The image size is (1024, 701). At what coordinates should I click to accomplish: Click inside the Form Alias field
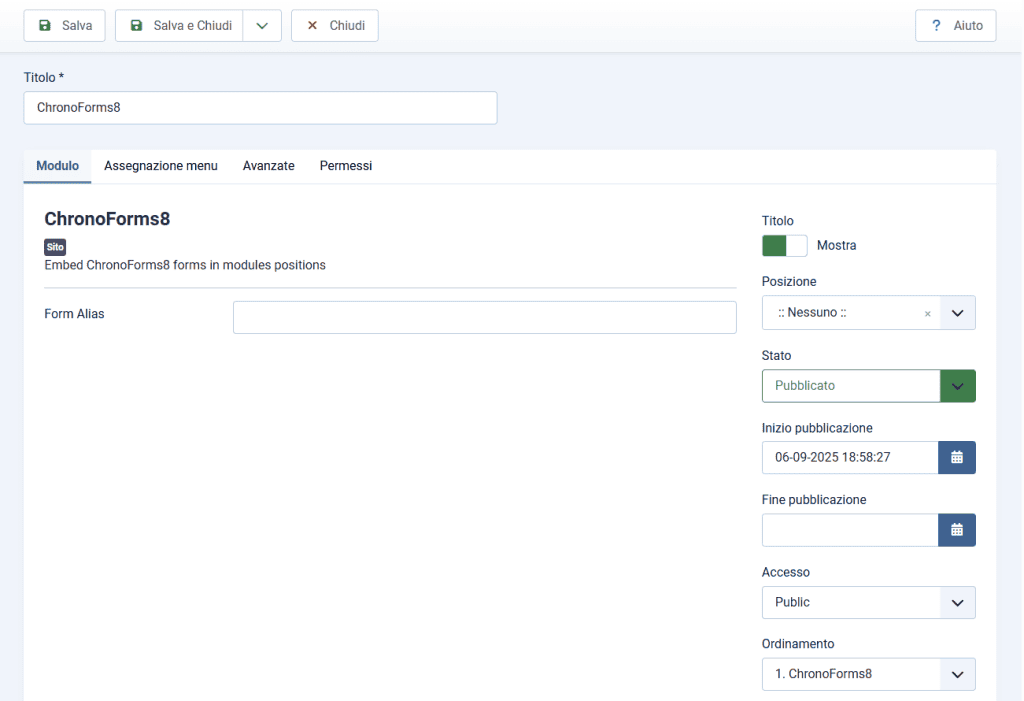(x=484, y=317)
